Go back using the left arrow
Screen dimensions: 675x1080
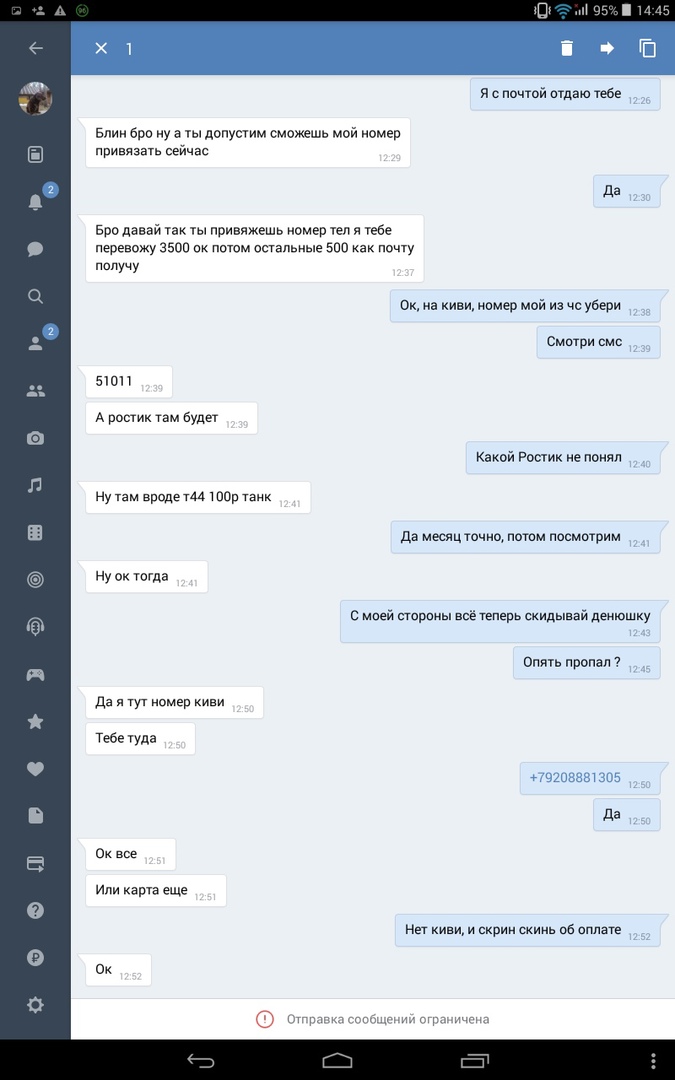[x=36, y=48]
